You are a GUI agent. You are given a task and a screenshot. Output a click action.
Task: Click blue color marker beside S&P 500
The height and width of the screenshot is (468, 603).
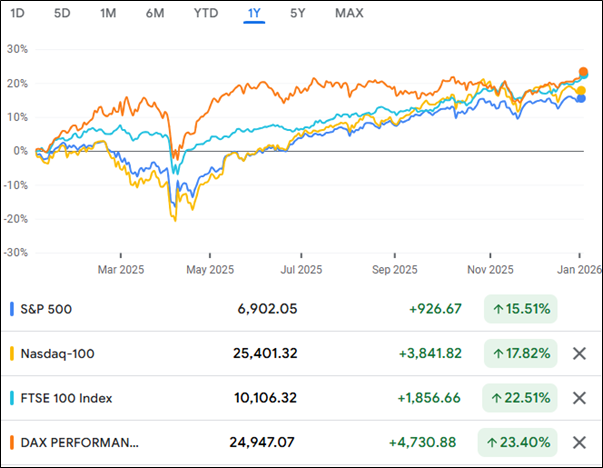coord(10,309)
